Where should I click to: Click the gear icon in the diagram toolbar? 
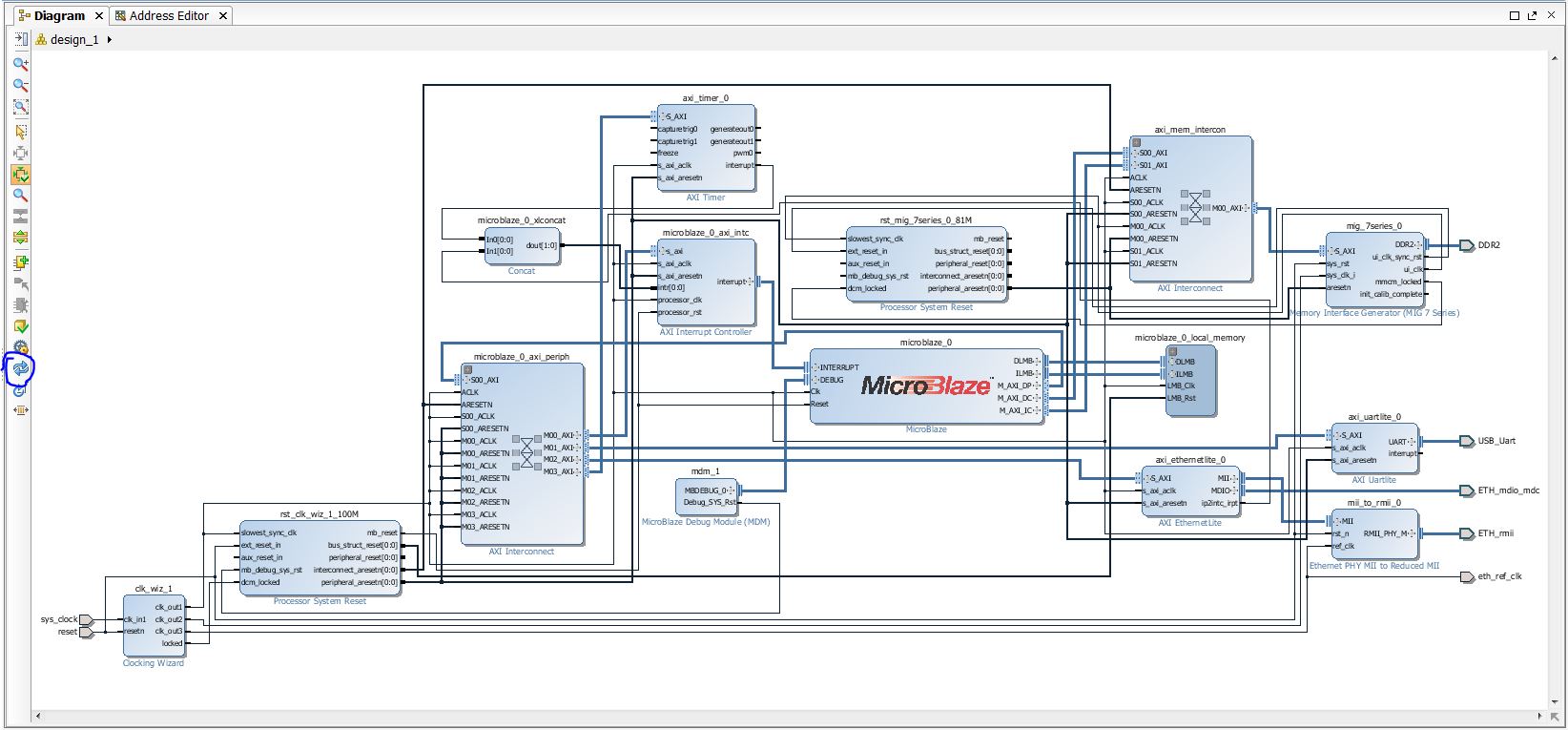pos(20,347)
